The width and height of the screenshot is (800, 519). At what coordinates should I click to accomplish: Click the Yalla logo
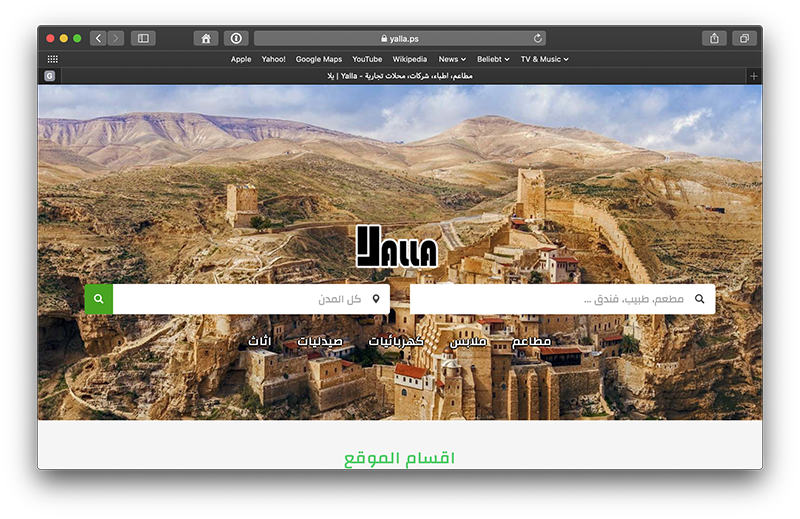click(x=397, y=246)
